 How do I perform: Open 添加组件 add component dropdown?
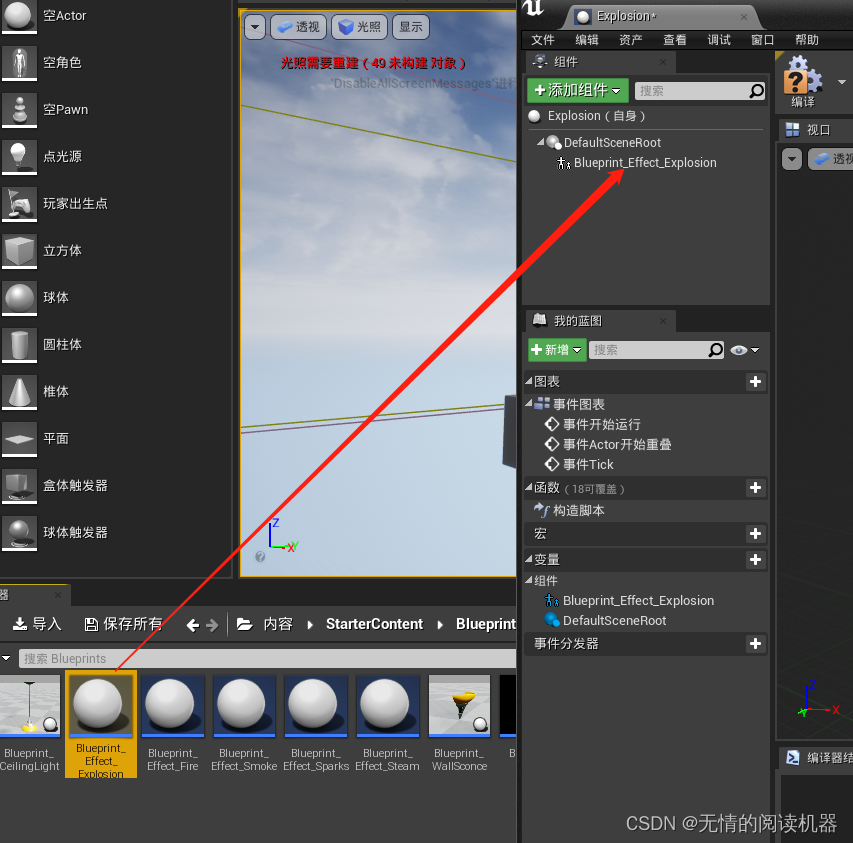(x=578, y=90)
